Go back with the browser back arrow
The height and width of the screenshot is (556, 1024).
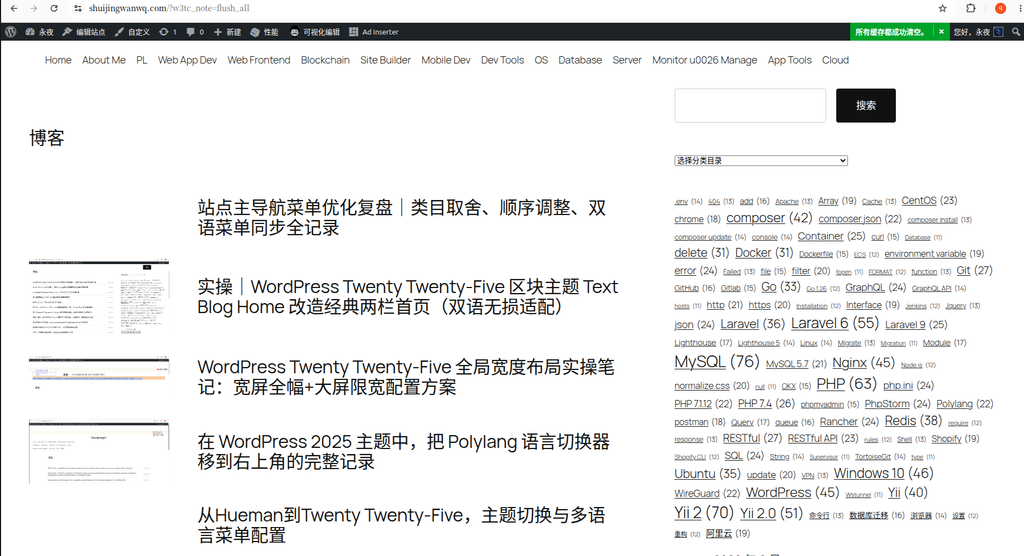click(x=14, y=8)
